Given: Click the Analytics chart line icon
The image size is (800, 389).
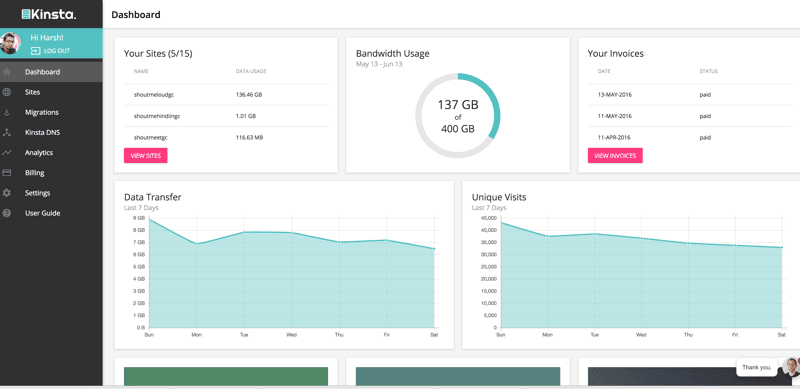Looking at the screenshot, I should pyautogui.click(x=7, y=153).
